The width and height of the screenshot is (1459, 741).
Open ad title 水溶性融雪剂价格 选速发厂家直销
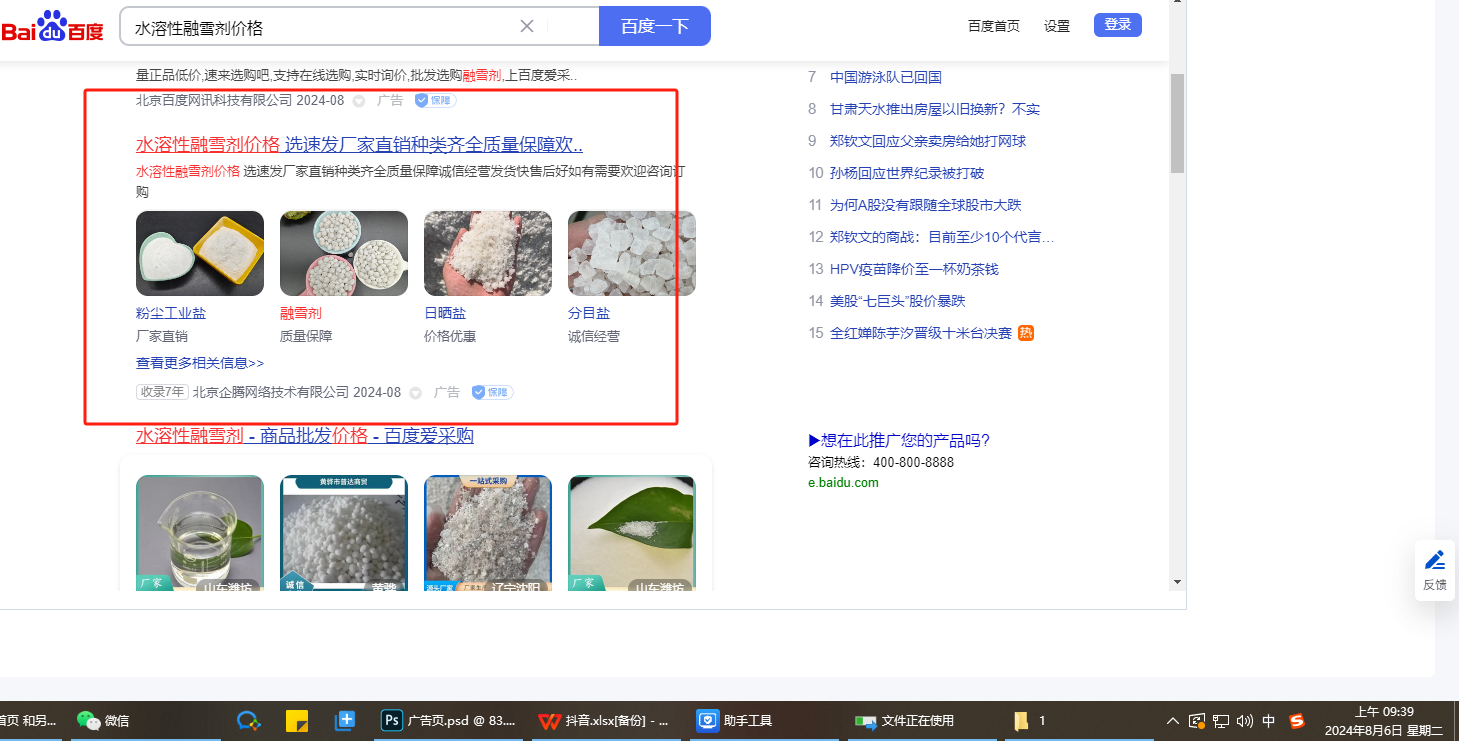click(x=360, y=144)
